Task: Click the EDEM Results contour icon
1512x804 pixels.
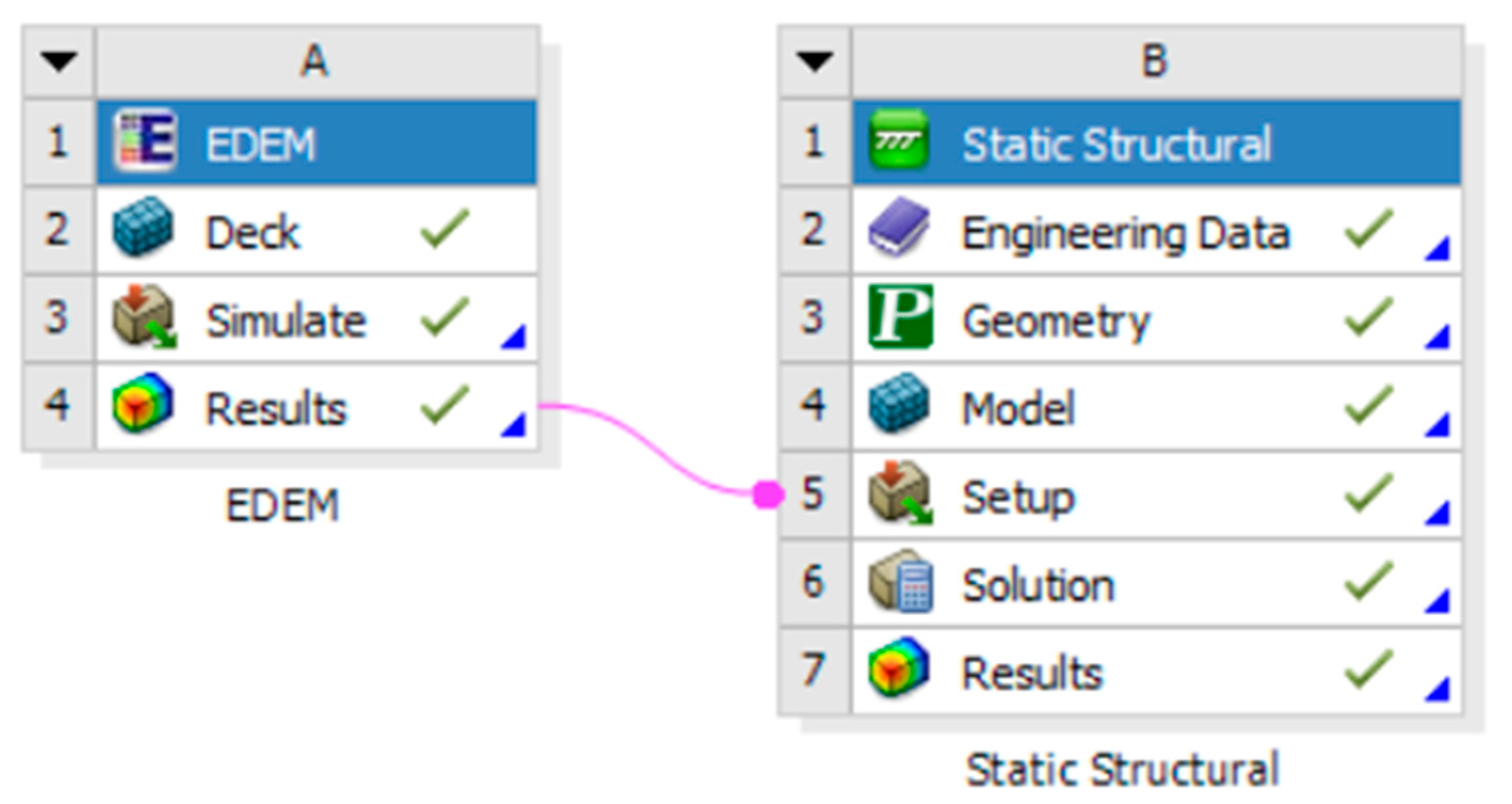Action: (x=143, y=403)
